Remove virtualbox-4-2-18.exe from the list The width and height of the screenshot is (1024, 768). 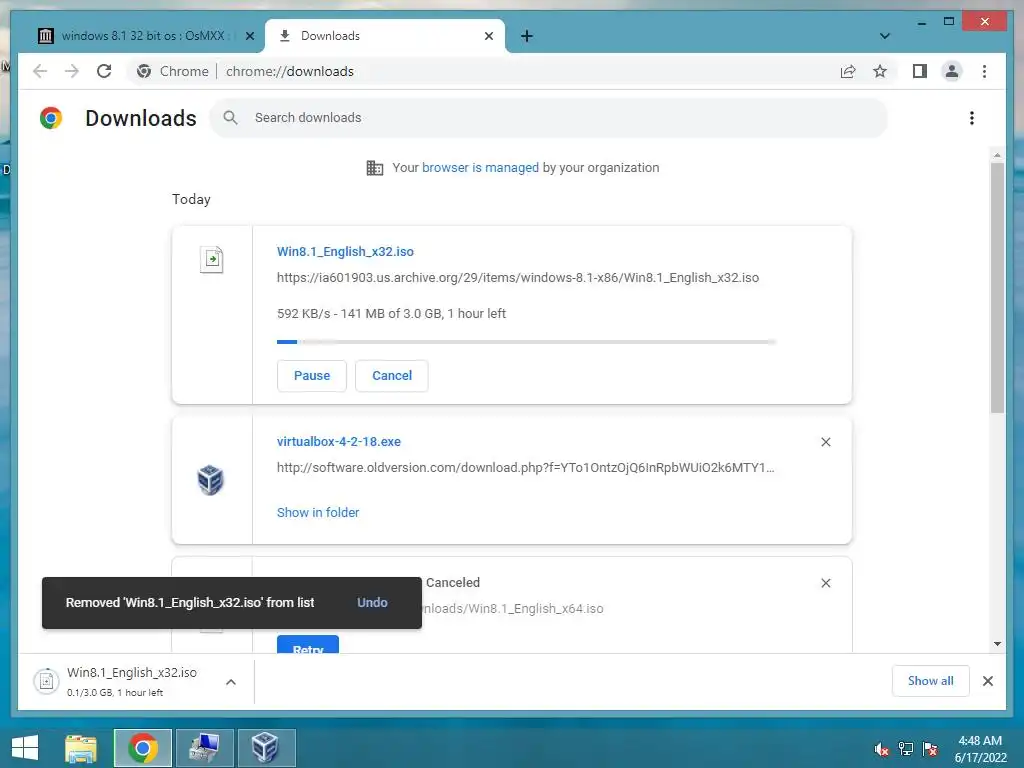825,442
